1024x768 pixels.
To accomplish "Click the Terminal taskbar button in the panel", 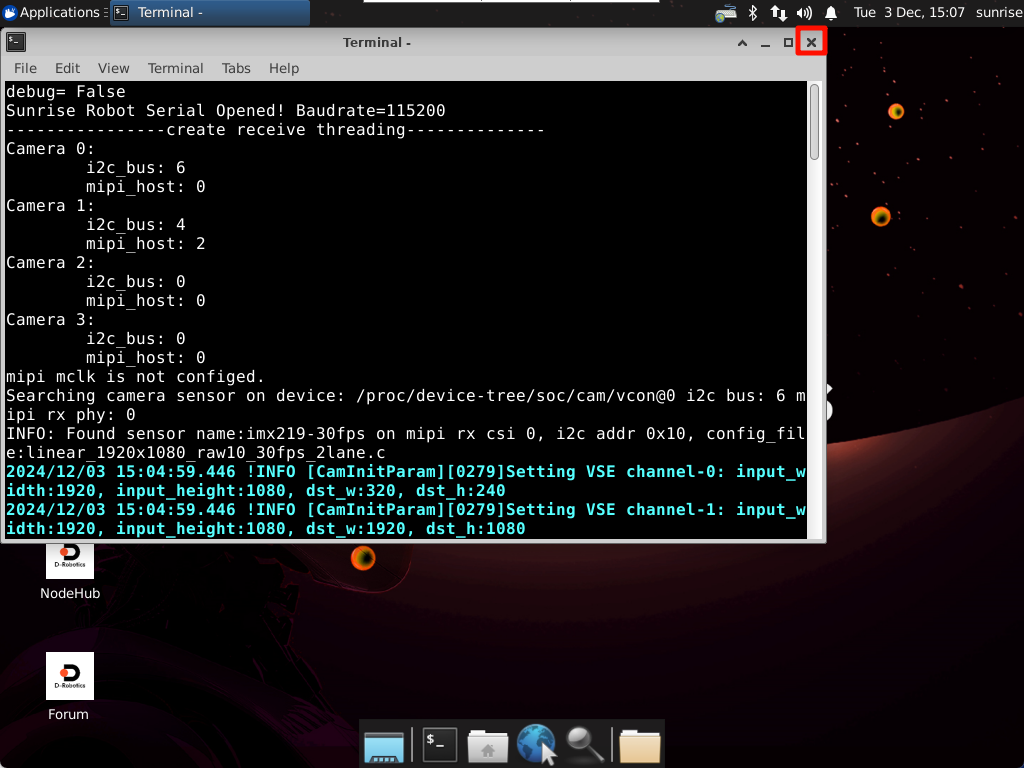I will (210, 12).
